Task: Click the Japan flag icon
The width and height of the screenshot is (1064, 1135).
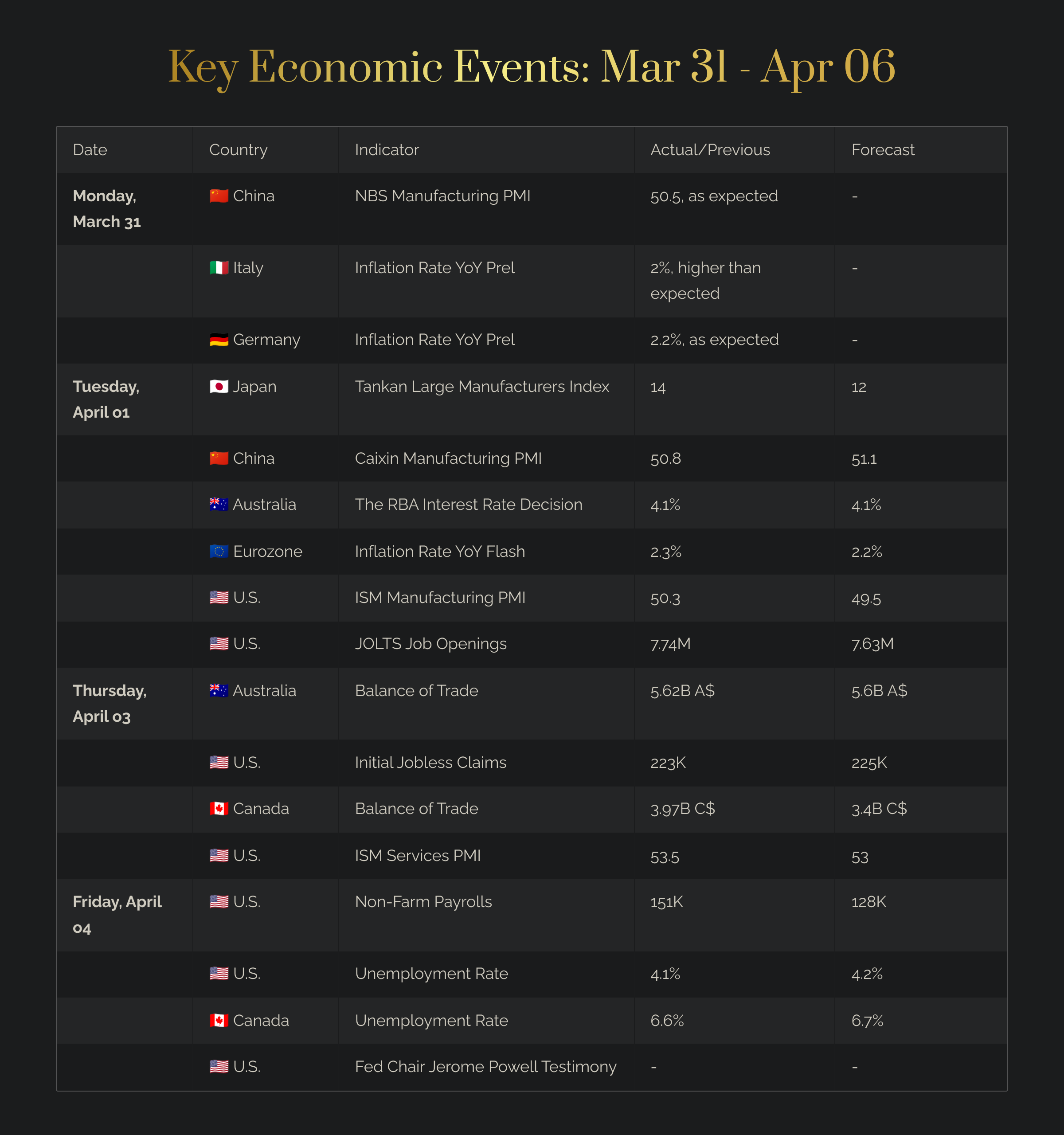Action: 219,387
